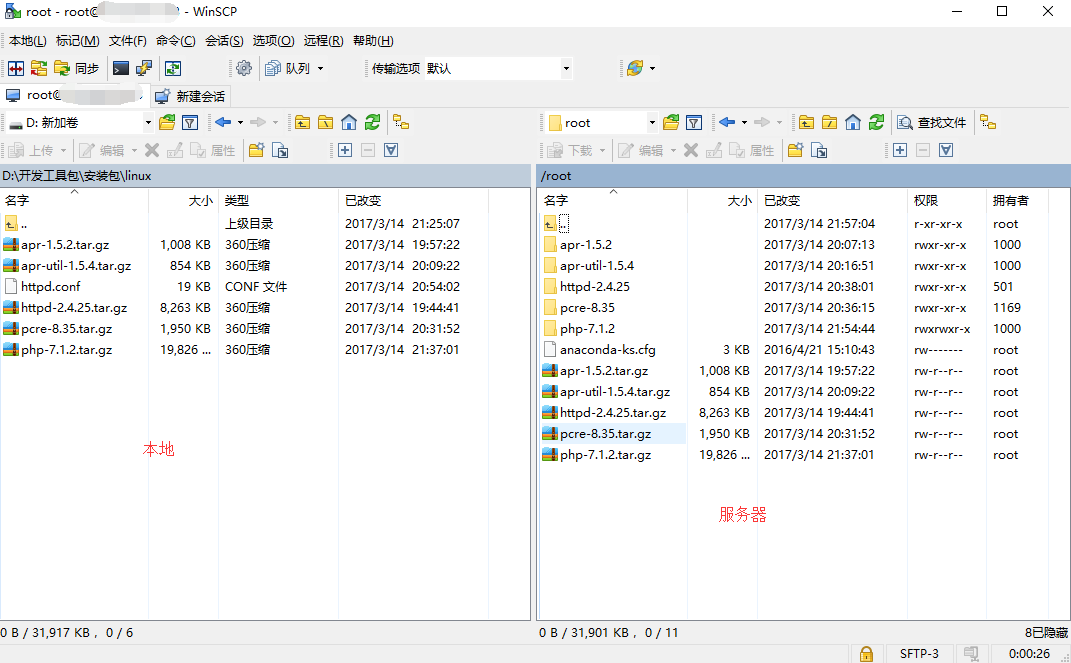Screen dimensions: 1071x663
Task: Switch to the 新建会话 tab
Action: 191,96
